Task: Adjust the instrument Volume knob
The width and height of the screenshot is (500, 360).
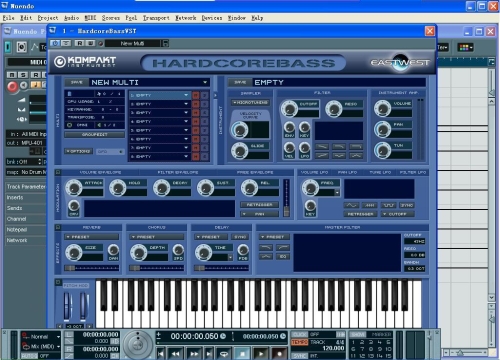Action: pos(382,108)
